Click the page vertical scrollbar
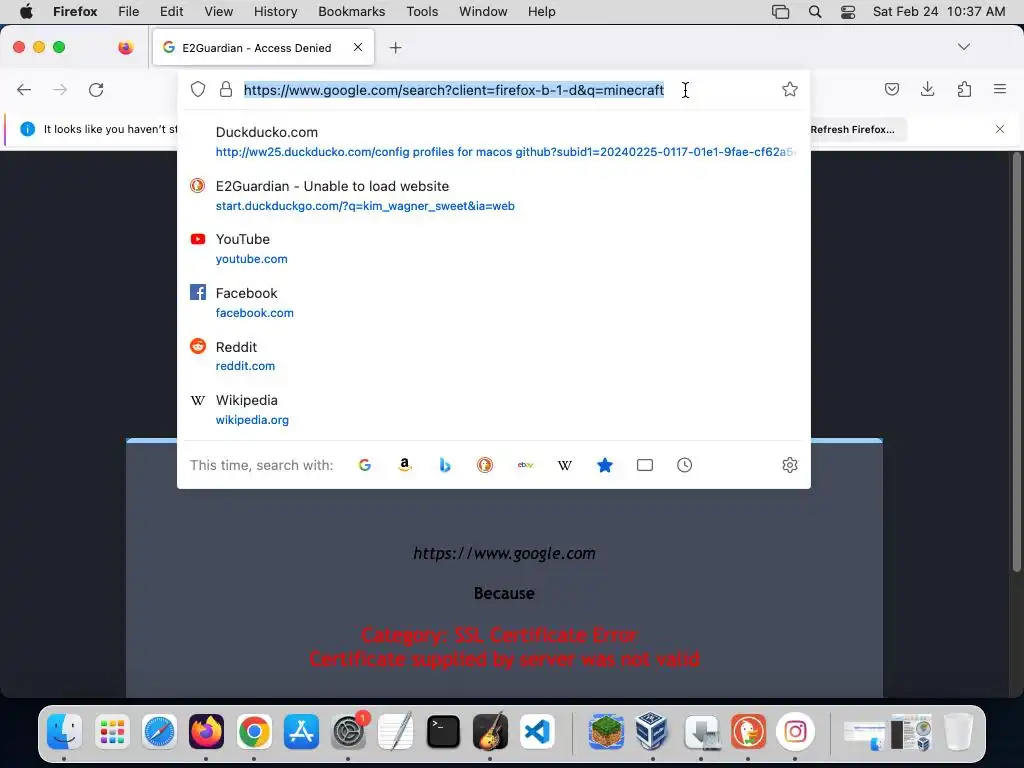This screenshot has height=768, width=1024. [1016, 362]
